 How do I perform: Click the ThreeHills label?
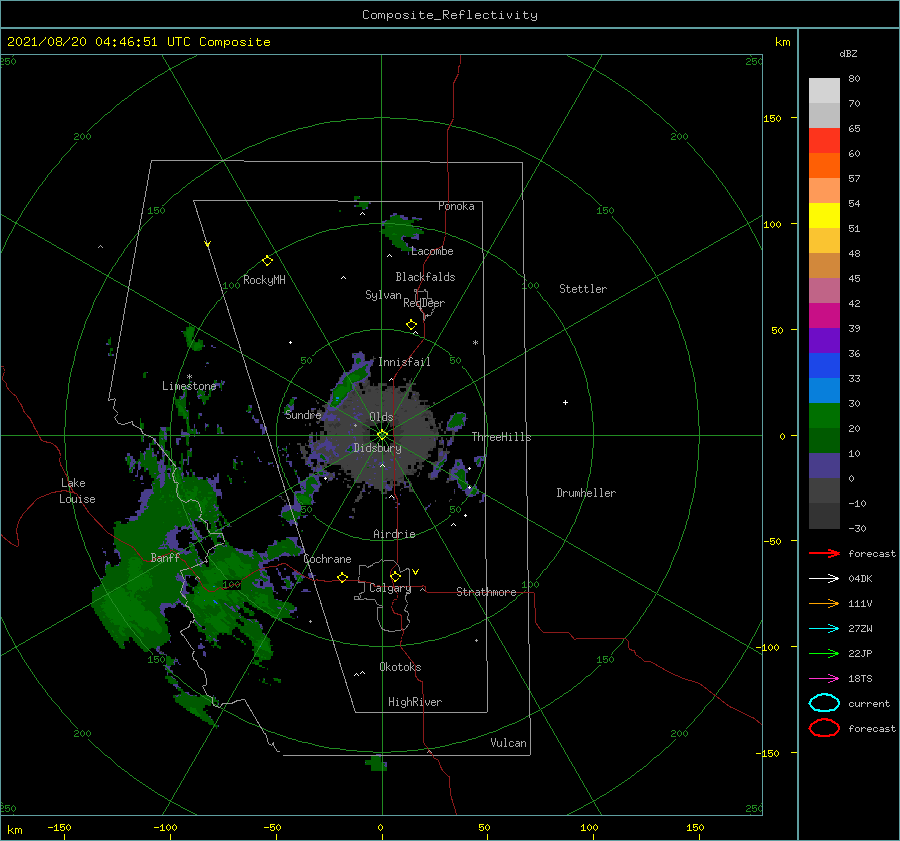click(501, 437)
